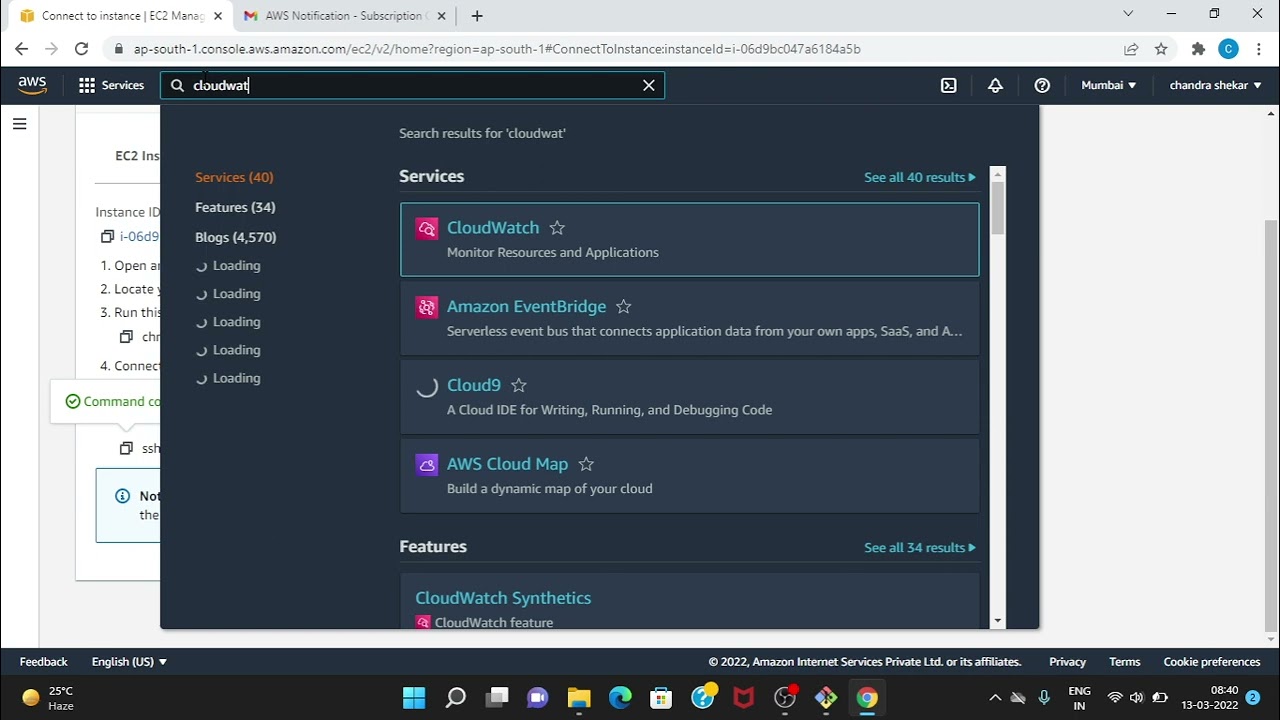The height and width of the screenshot is (720, 1280).
Task: Share this page icon
Action: coord(1131,49)
